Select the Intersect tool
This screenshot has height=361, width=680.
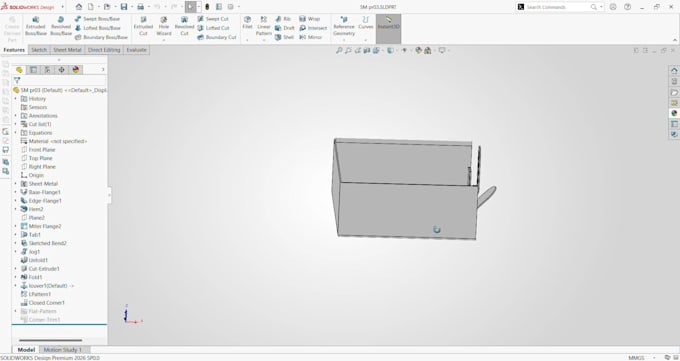(313, 28)
